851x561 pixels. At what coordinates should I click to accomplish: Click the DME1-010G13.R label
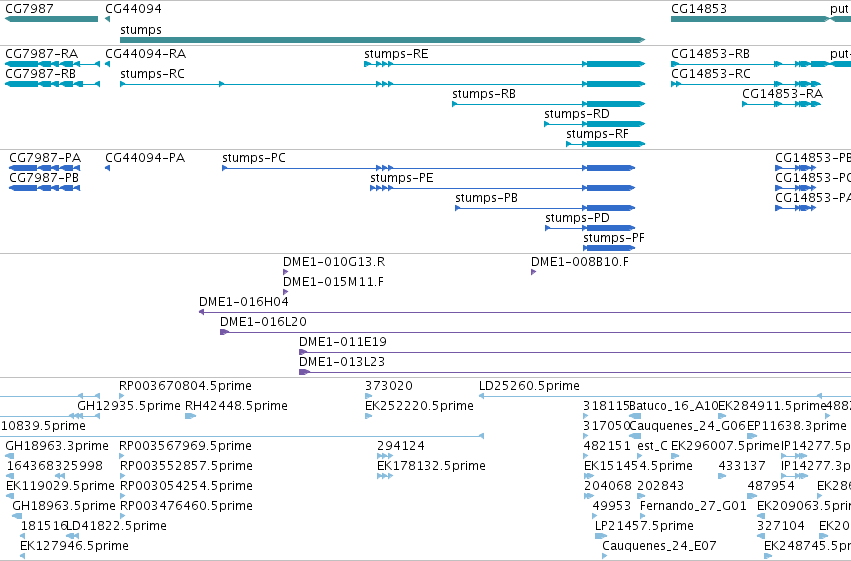[334, 262]
